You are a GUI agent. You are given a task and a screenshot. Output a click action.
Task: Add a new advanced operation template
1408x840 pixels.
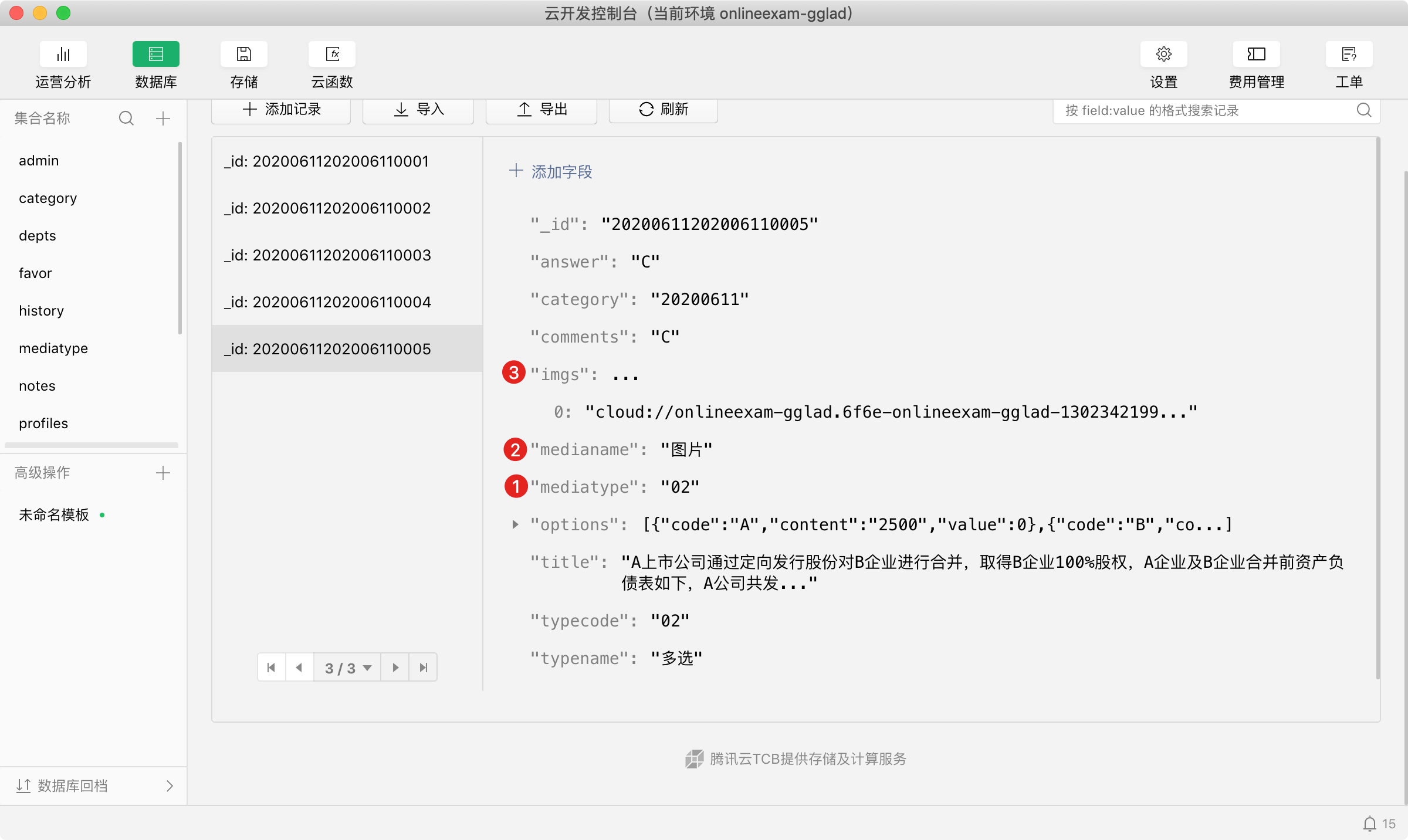pyautogui.click(x=163, y=473)
